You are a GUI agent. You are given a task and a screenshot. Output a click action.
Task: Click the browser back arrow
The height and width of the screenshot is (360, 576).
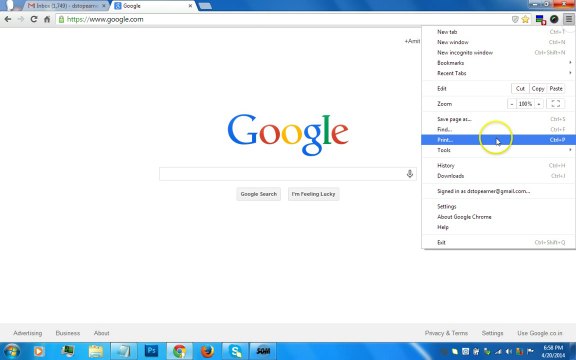8,19
